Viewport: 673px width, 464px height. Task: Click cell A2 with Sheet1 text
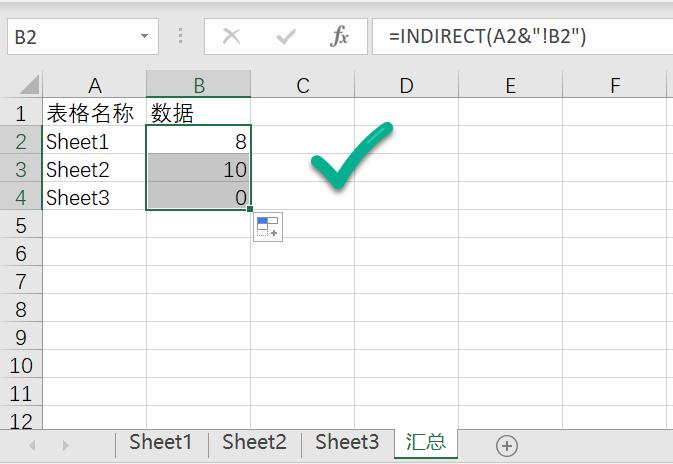[x=94, y=141]
